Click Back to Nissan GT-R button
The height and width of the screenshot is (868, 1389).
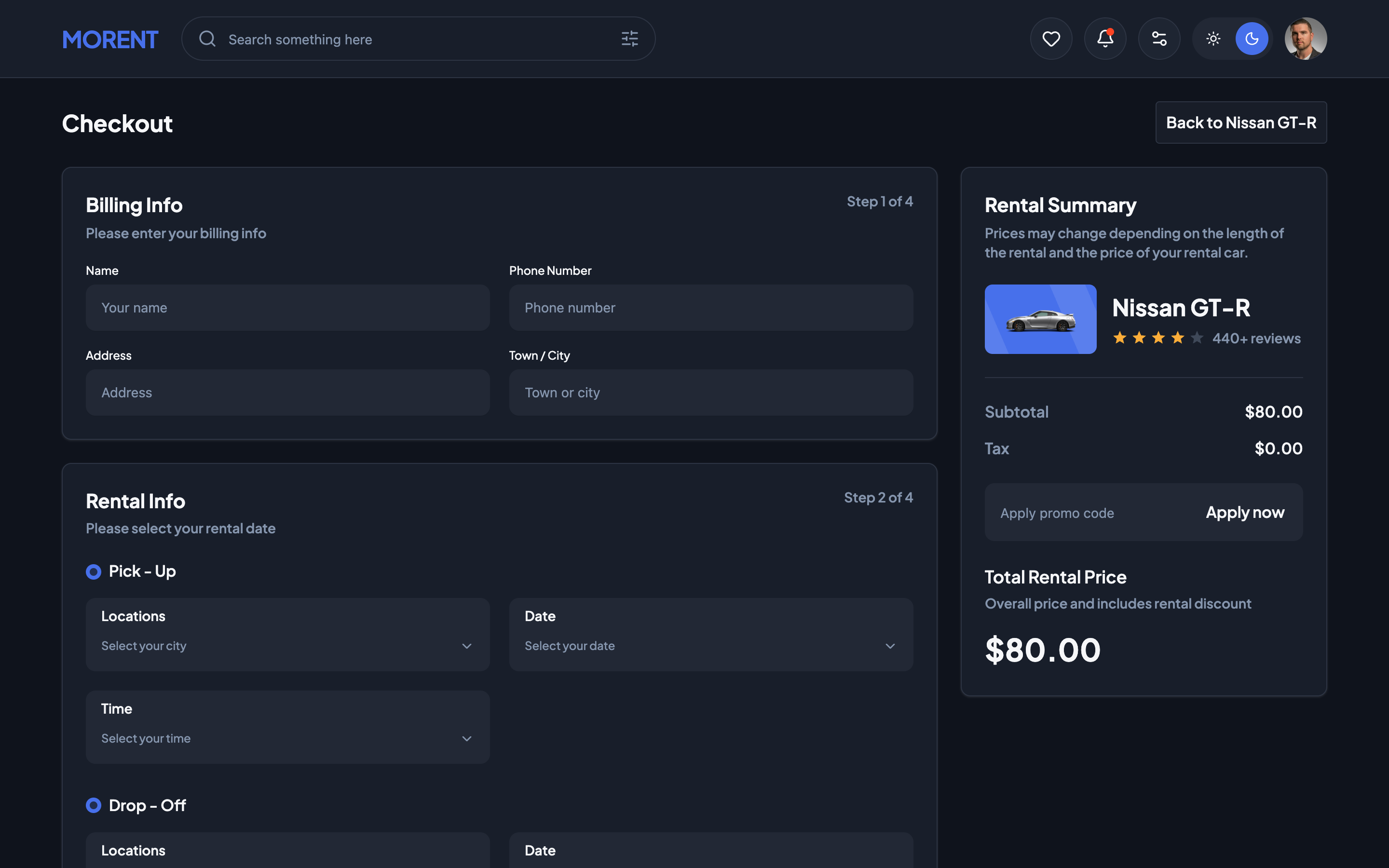pos(1241,122)
